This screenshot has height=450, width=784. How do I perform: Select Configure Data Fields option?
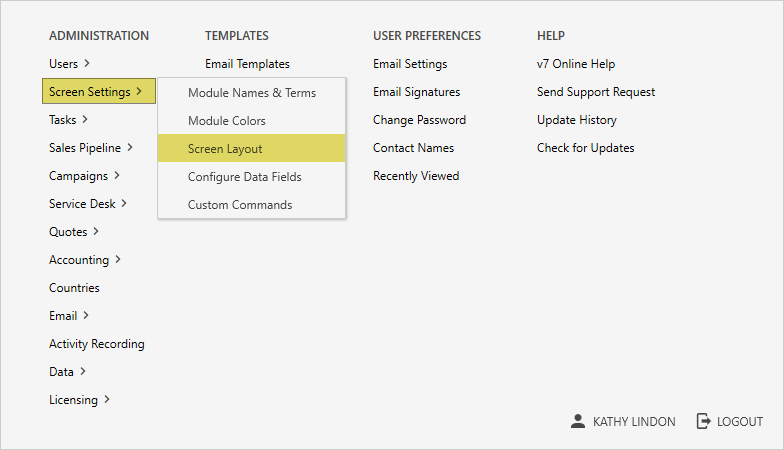tap(245, 177)
